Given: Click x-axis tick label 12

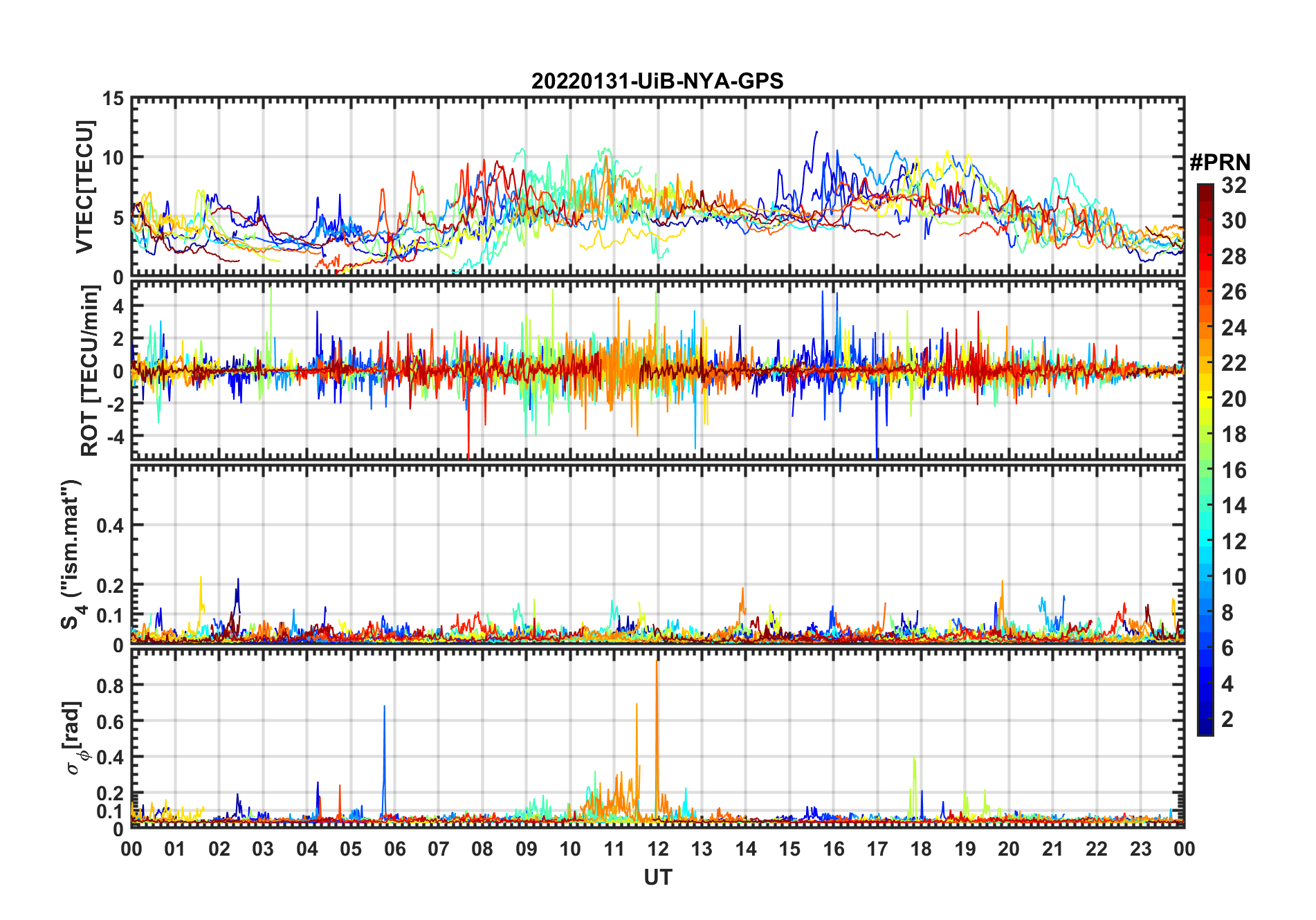Looking at the screenshot, I should [x=657, y=849].
